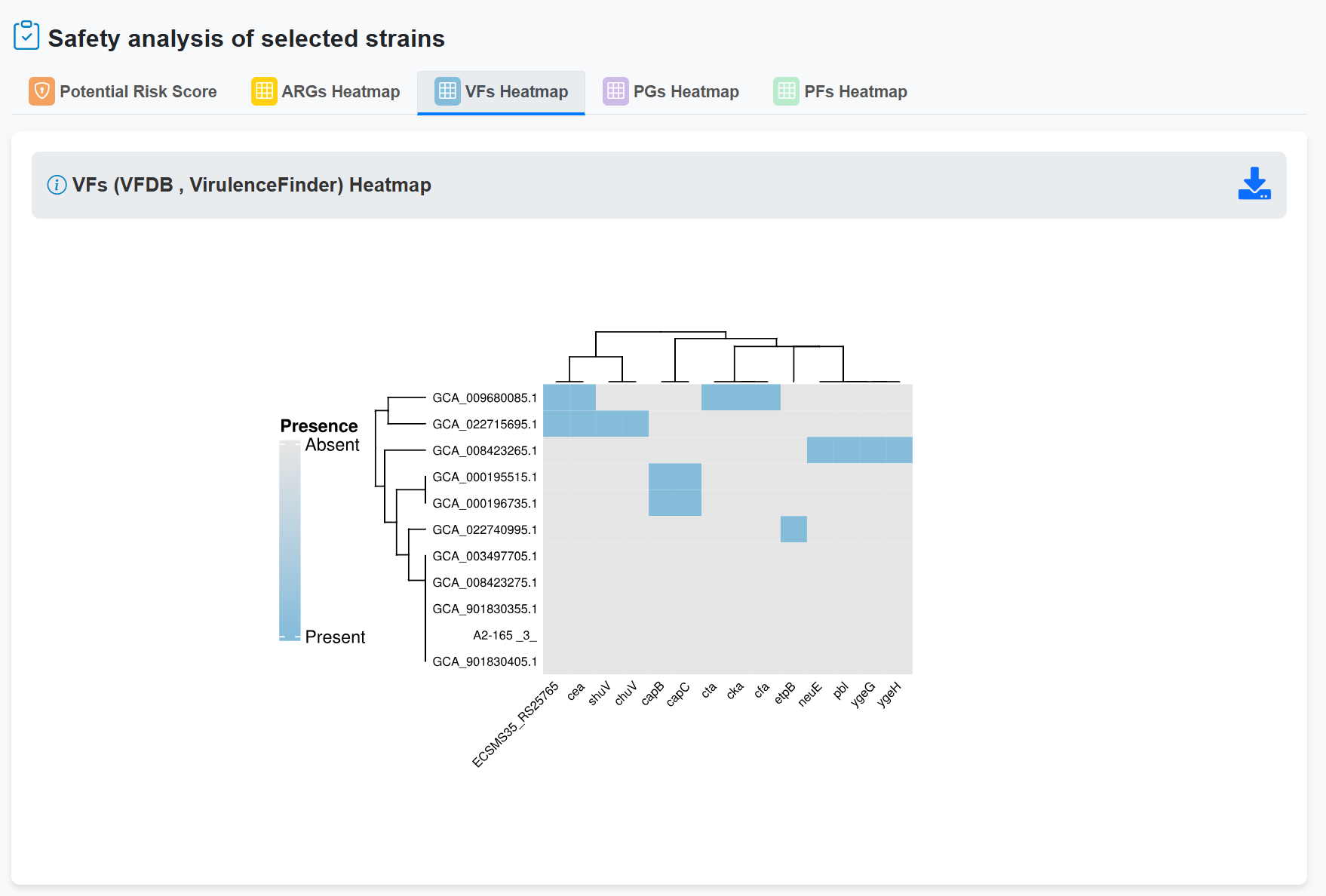Click the Presence gradient color legend bar
The height and width of the screenshot is (896, 1326).
(290, 541)
